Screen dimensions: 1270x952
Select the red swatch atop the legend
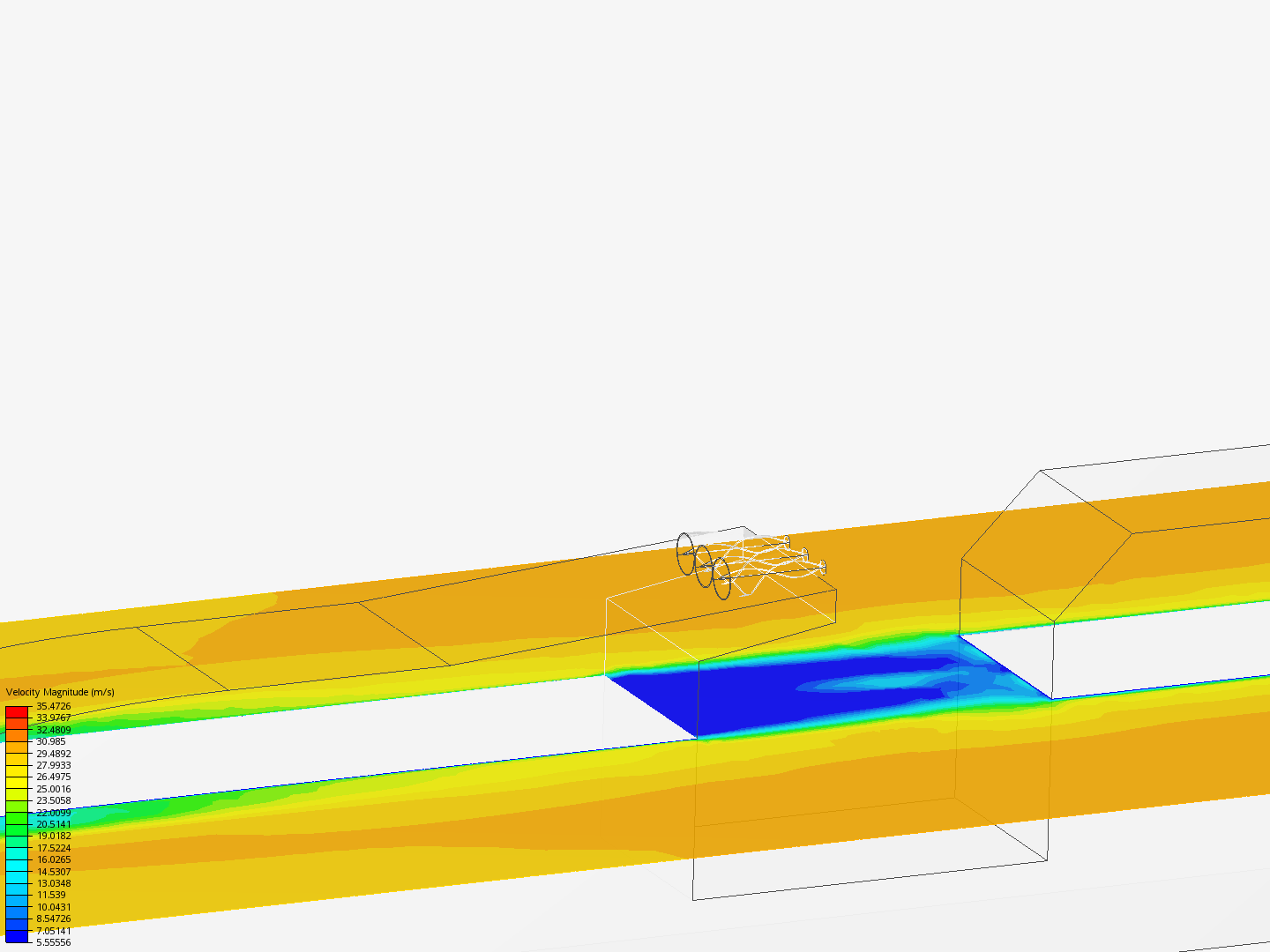click(x=17, y=712)
